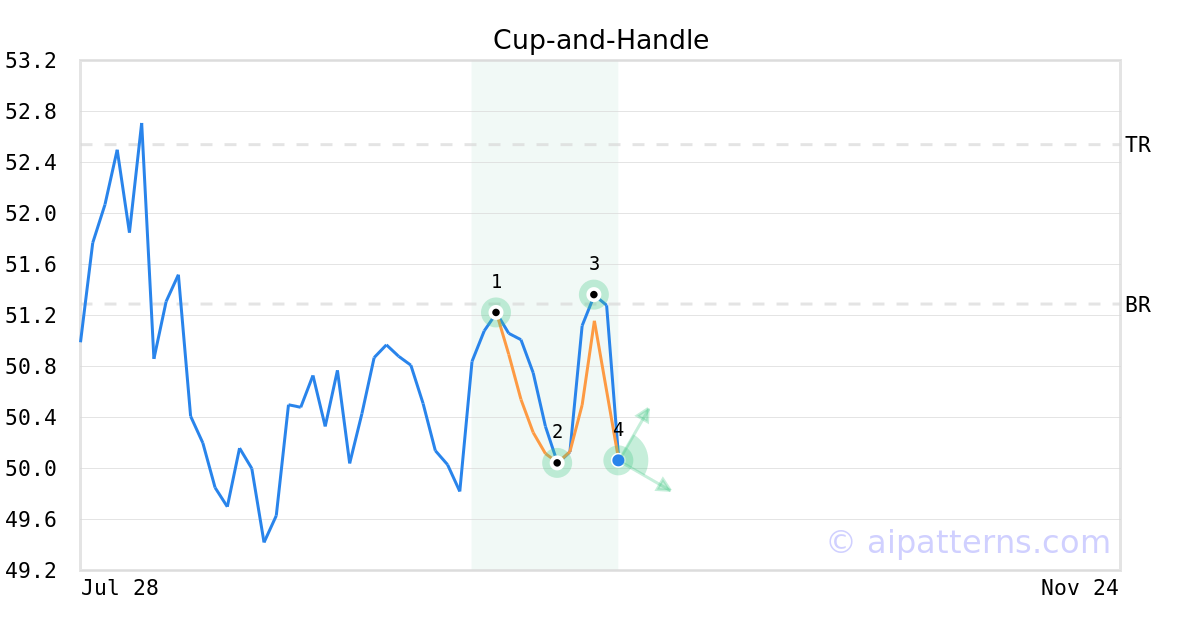Select the 52.0 price axis label
1200x630 pixels.
(x=31, y=214)
